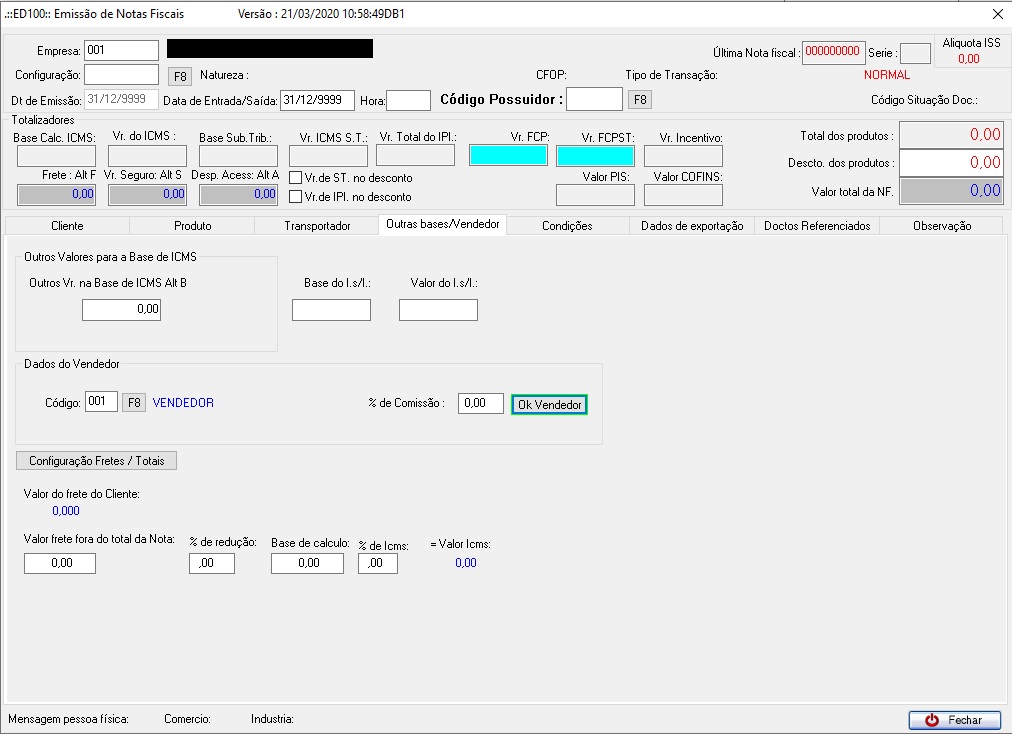Click the Fechar button

pos(954,720)
